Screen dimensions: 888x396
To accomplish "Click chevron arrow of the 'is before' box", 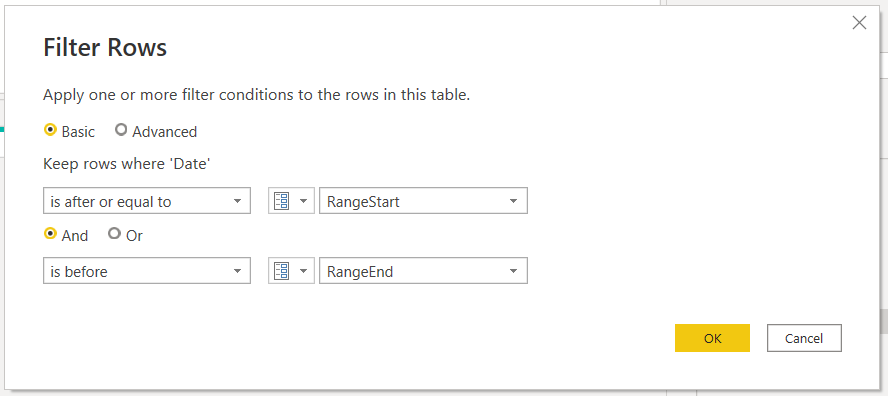I will click(238, 272).
